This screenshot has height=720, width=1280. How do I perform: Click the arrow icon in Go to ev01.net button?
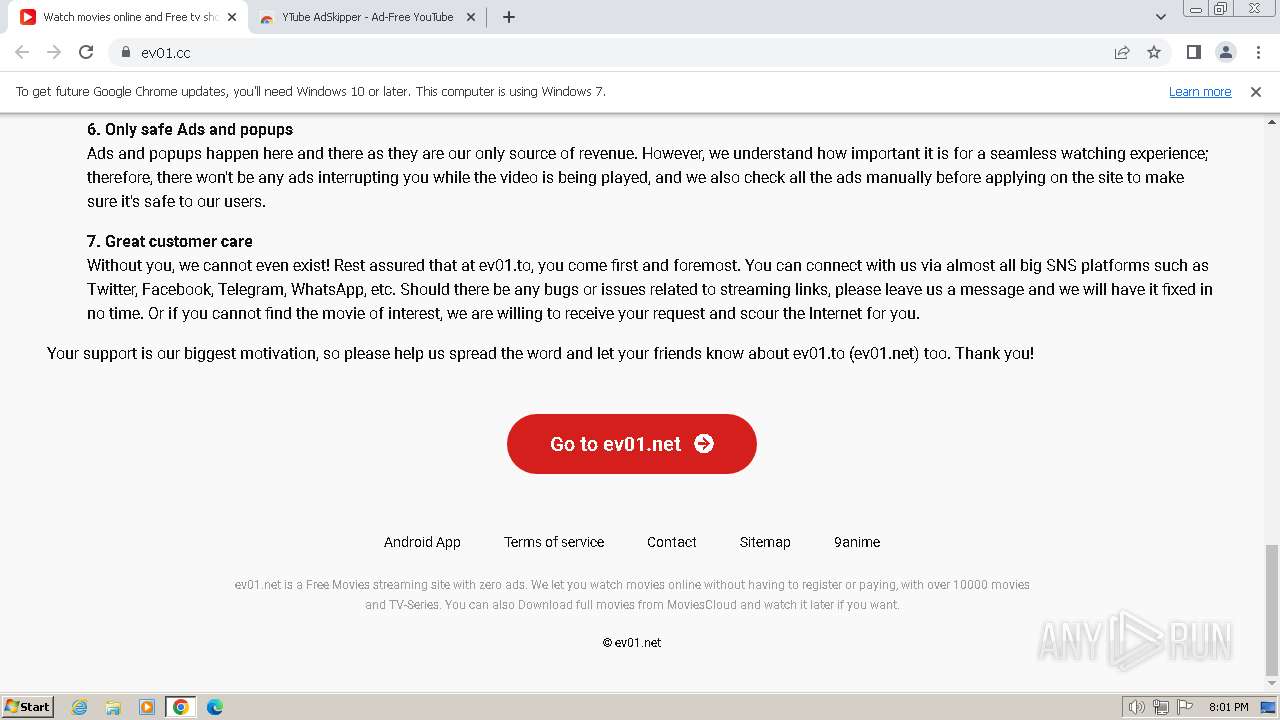704,444
